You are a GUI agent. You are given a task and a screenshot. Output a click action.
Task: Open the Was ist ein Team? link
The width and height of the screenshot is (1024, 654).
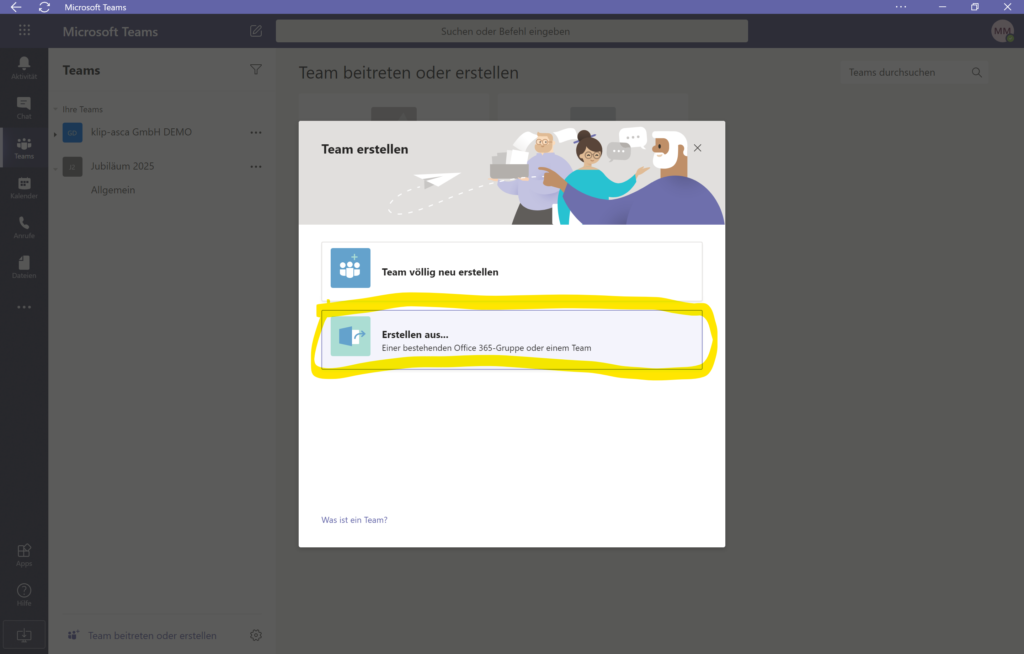(x=354, y=520)
